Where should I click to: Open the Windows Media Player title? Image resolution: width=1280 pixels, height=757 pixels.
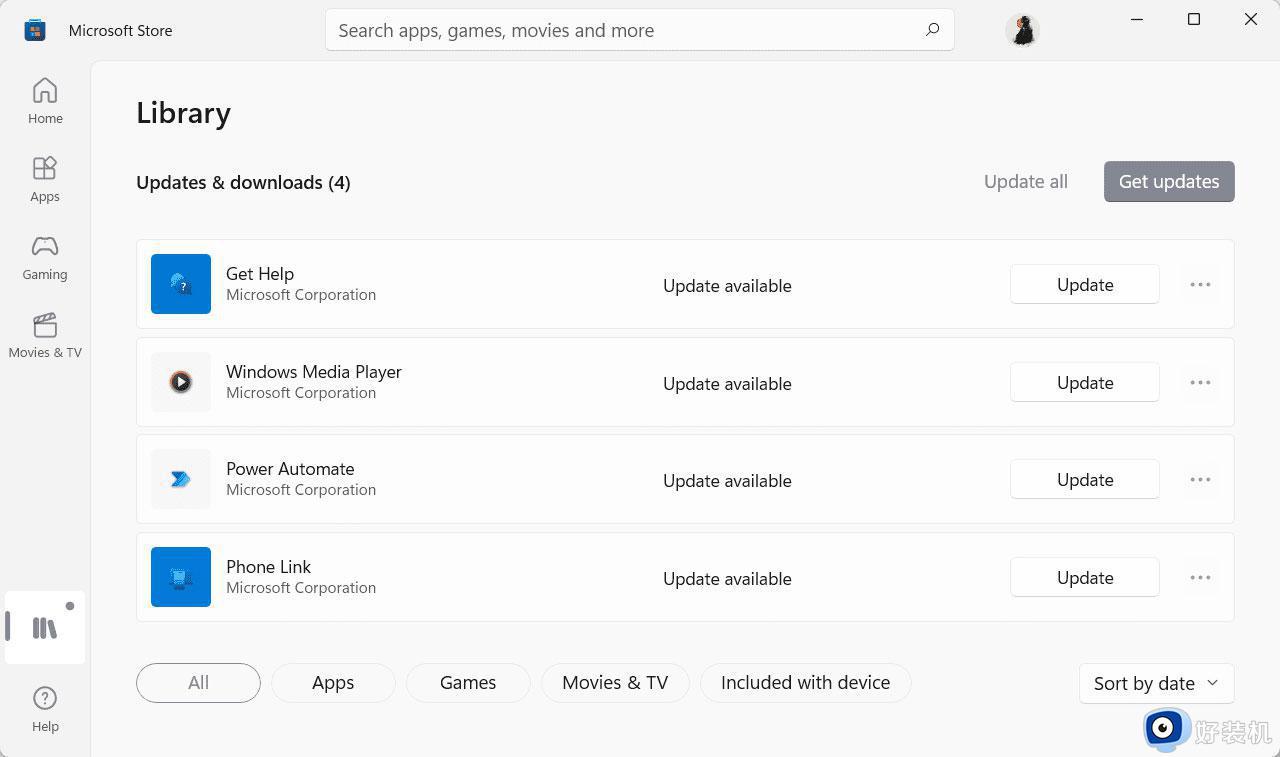(x=314, y=371)
